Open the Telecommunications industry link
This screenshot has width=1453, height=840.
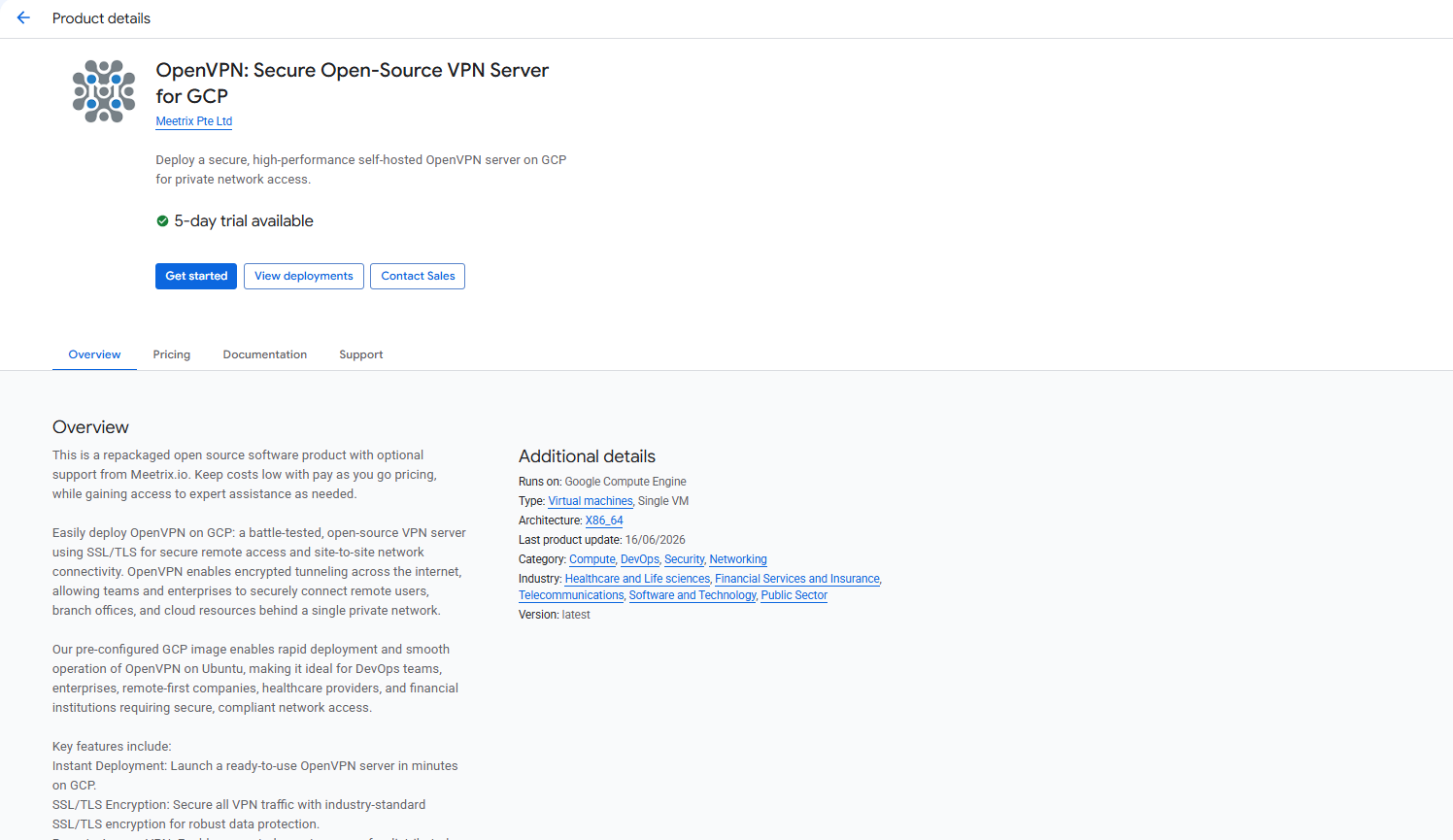pos(571,595)
